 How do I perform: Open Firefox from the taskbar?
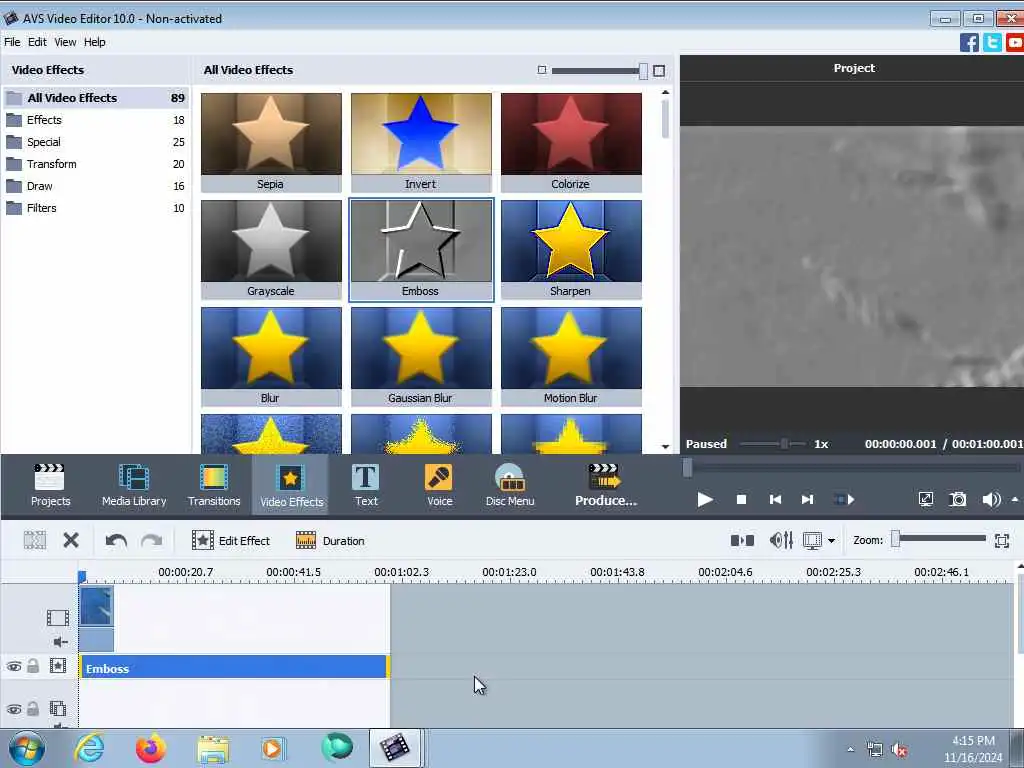click(151, 748)
